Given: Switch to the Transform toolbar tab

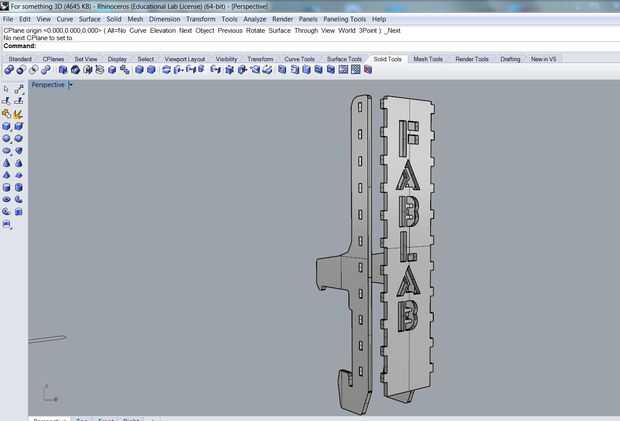Looking at the screenshot, I should pyautogui.click(x=261, y=59).
